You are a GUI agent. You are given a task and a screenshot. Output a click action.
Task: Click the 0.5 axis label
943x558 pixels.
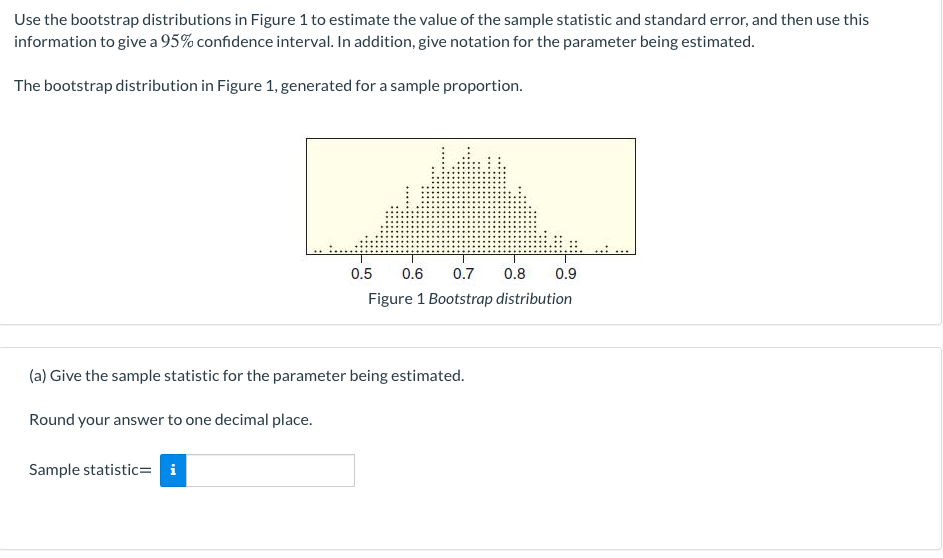click(x=361, y=274)
